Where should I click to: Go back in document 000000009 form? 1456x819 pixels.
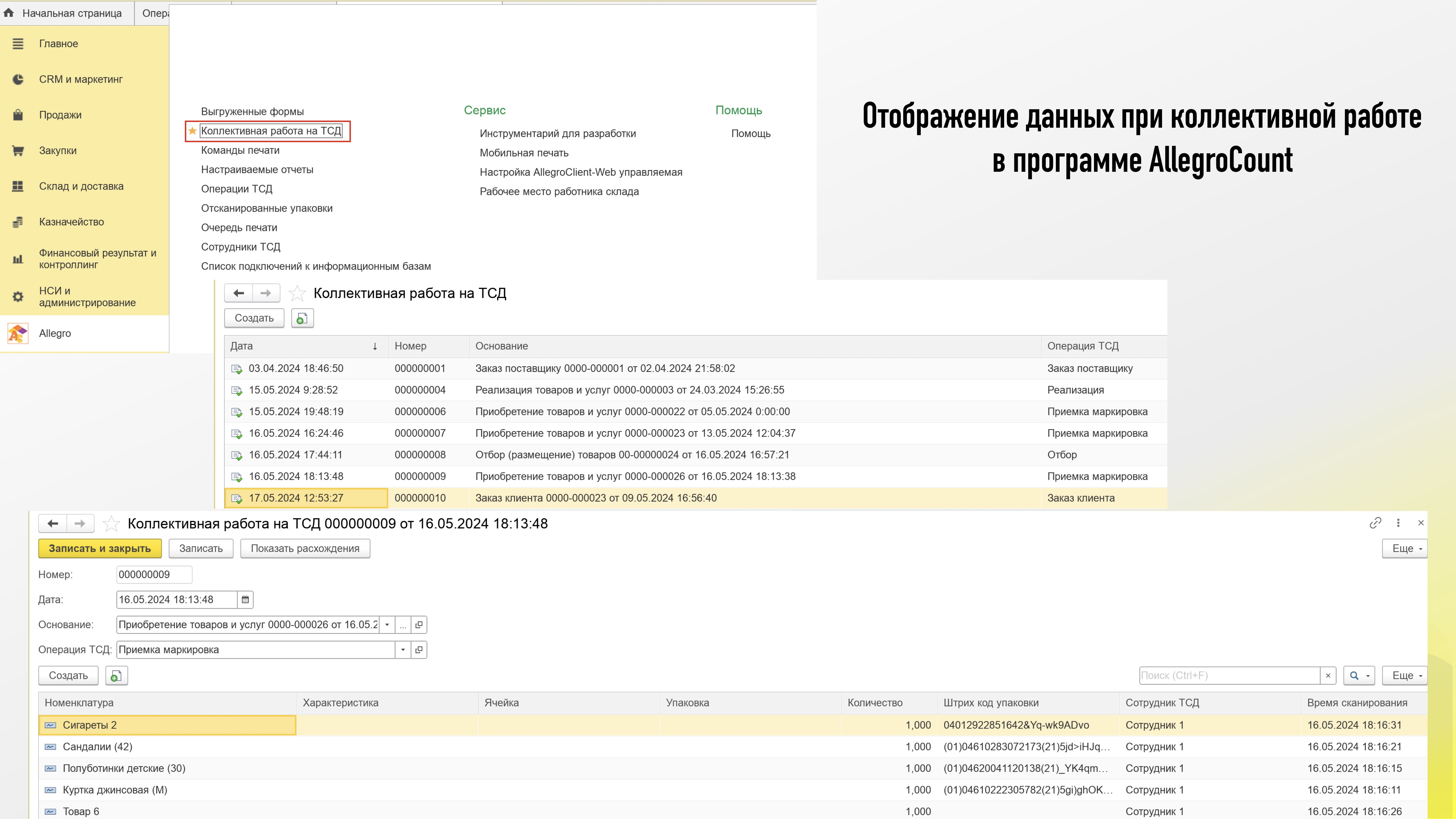(x=53, y=523)
